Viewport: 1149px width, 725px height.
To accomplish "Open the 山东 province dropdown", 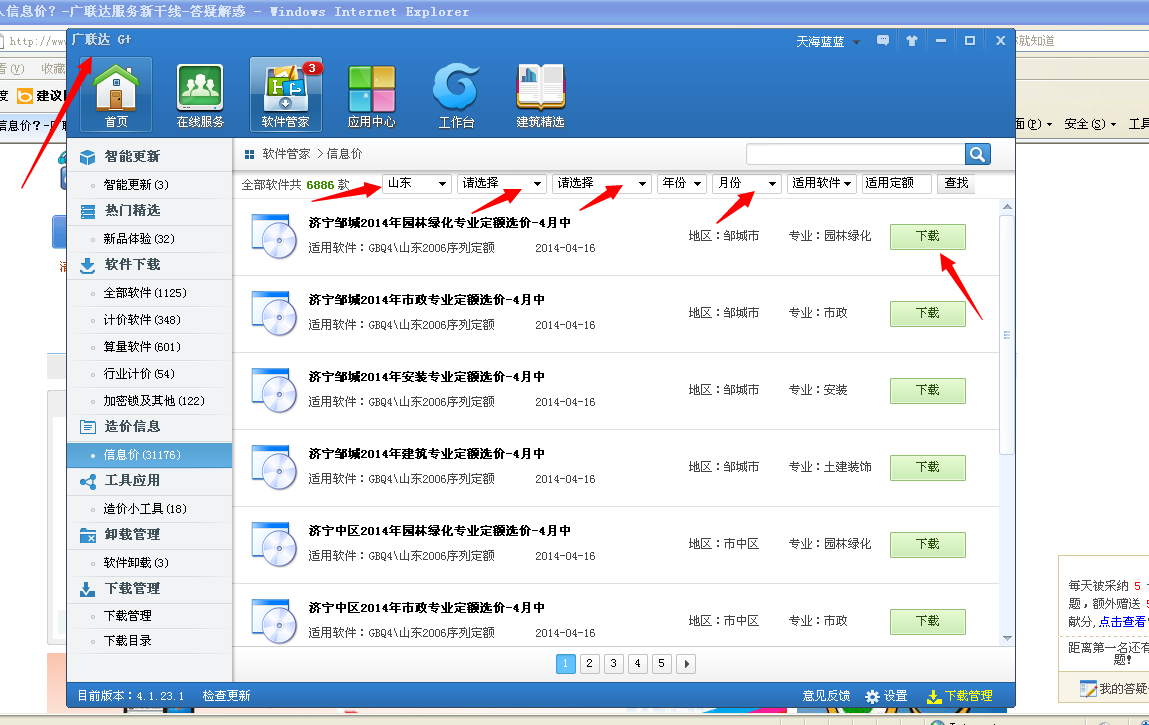I will pyautogui.click(x=417, y=183).
